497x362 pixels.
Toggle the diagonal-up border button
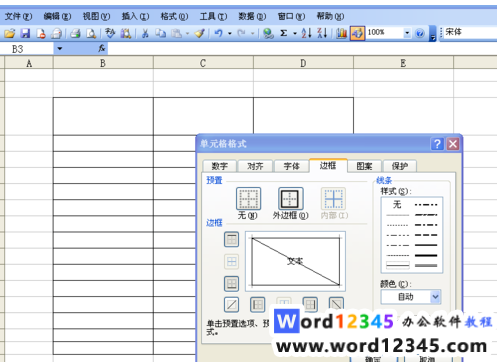click(231, 304)
